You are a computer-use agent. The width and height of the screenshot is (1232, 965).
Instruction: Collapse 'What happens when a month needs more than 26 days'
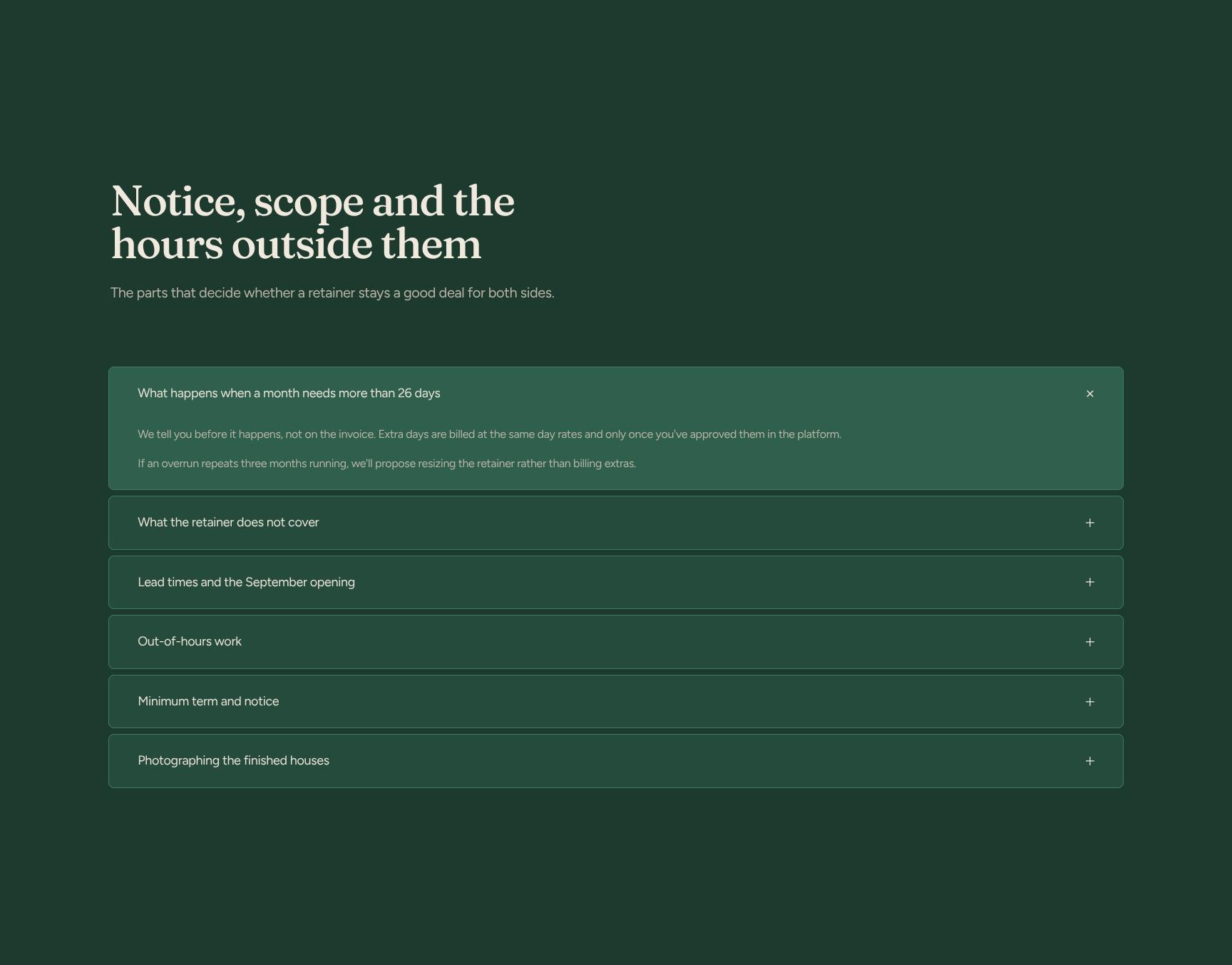[x=616, y=394]
